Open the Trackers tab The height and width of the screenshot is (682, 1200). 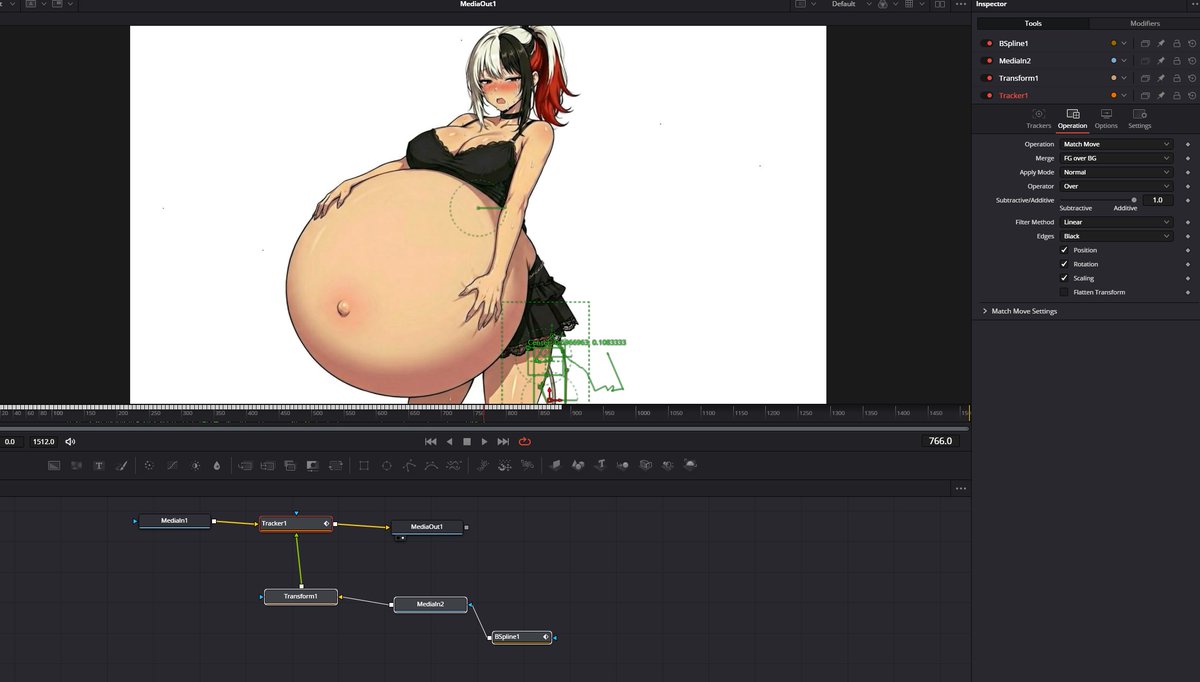[x=1038, y=119]
